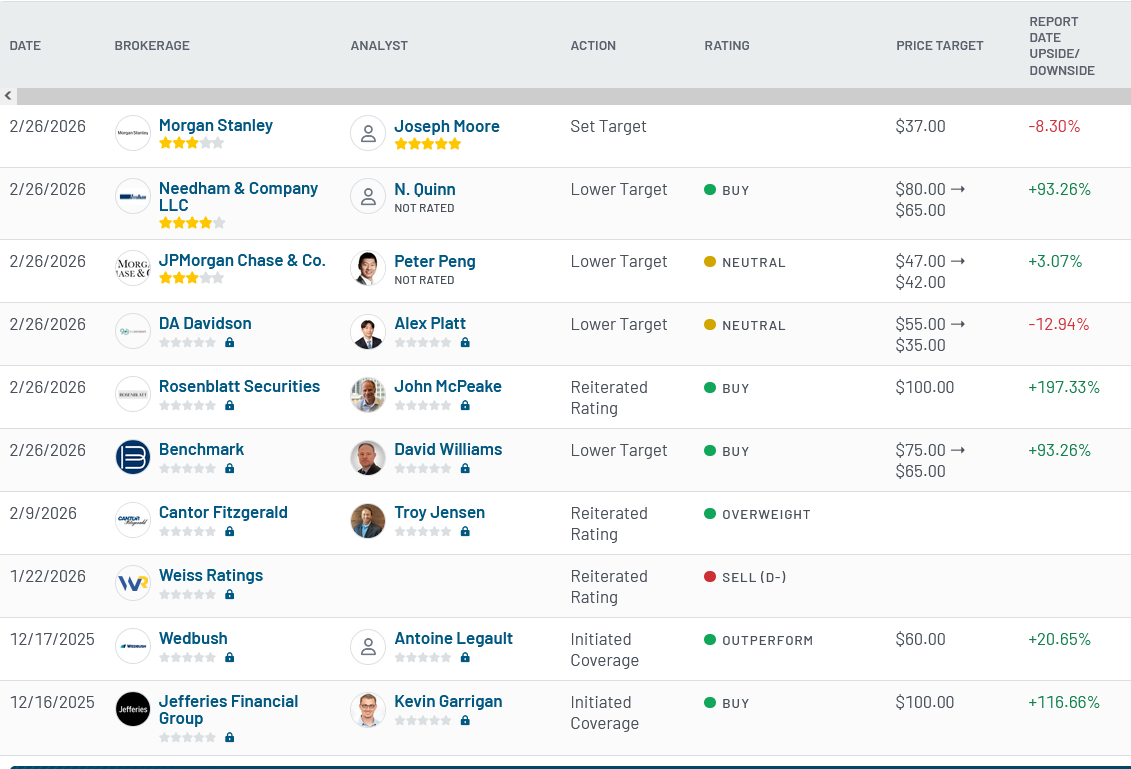The height and width of the screenshot is (769, 1131).
Task: Open Morgan Stanley brokerage logo
Action: coord(133,133)
